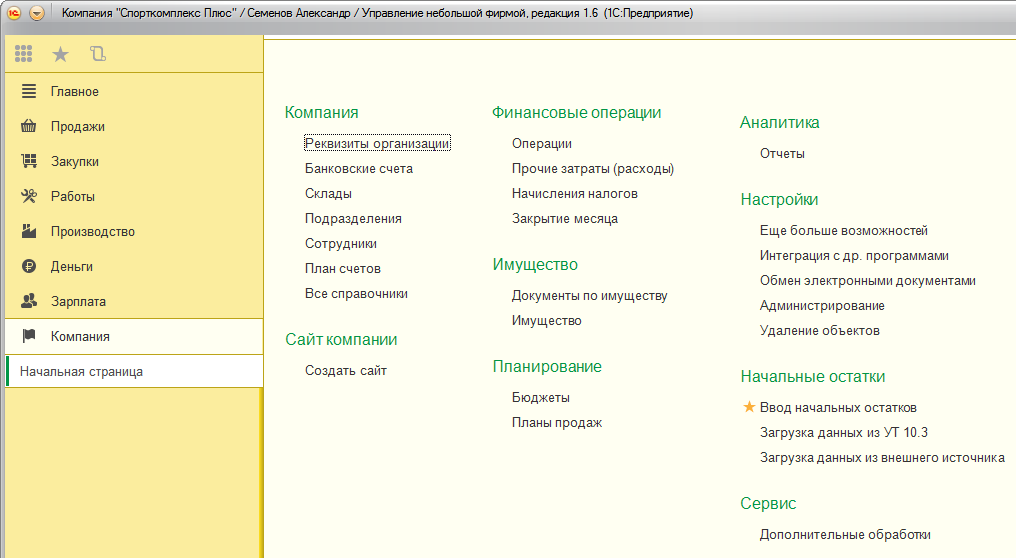Open Документы по имуществу link

(x=590, y=296)
